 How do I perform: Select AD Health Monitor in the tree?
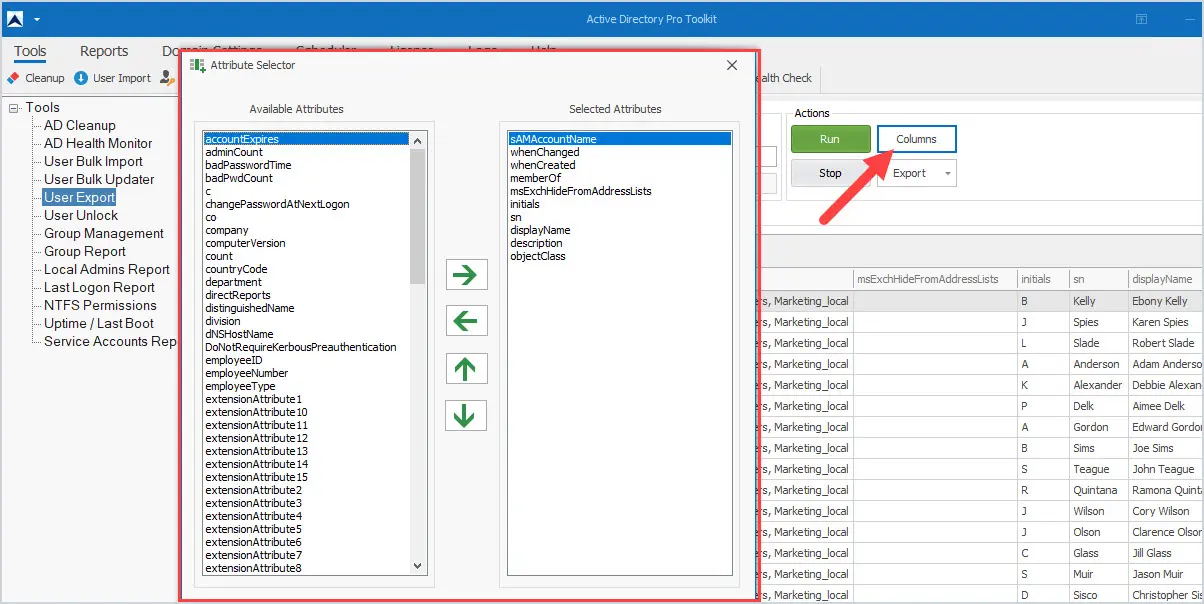point(98,143)
